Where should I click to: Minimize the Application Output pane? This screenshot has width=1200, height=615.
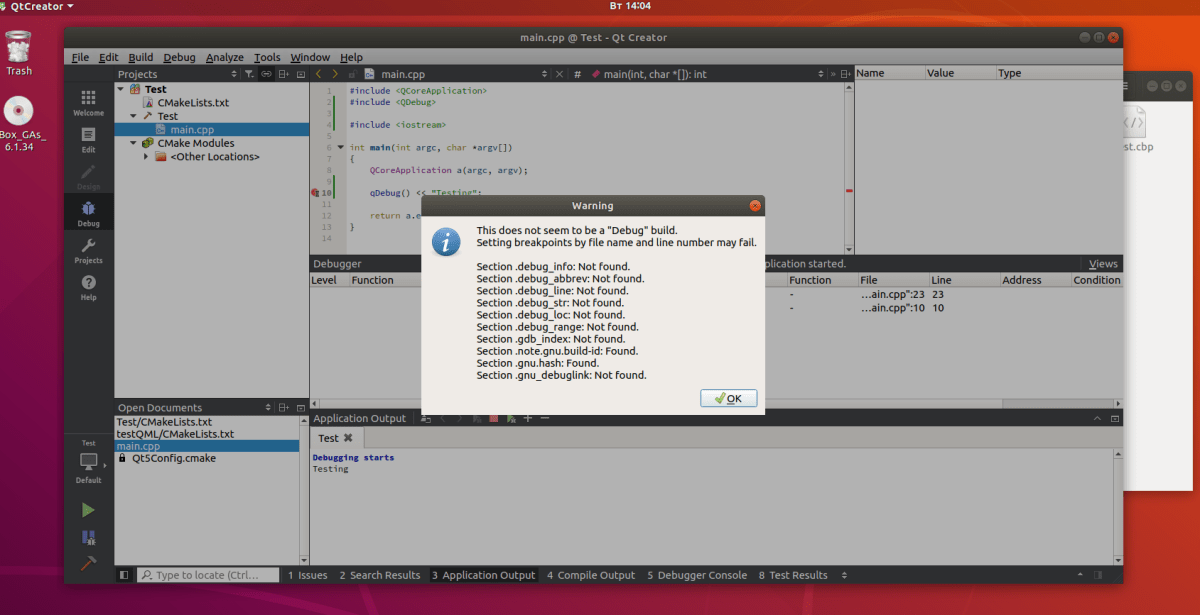click(1115, 418)
